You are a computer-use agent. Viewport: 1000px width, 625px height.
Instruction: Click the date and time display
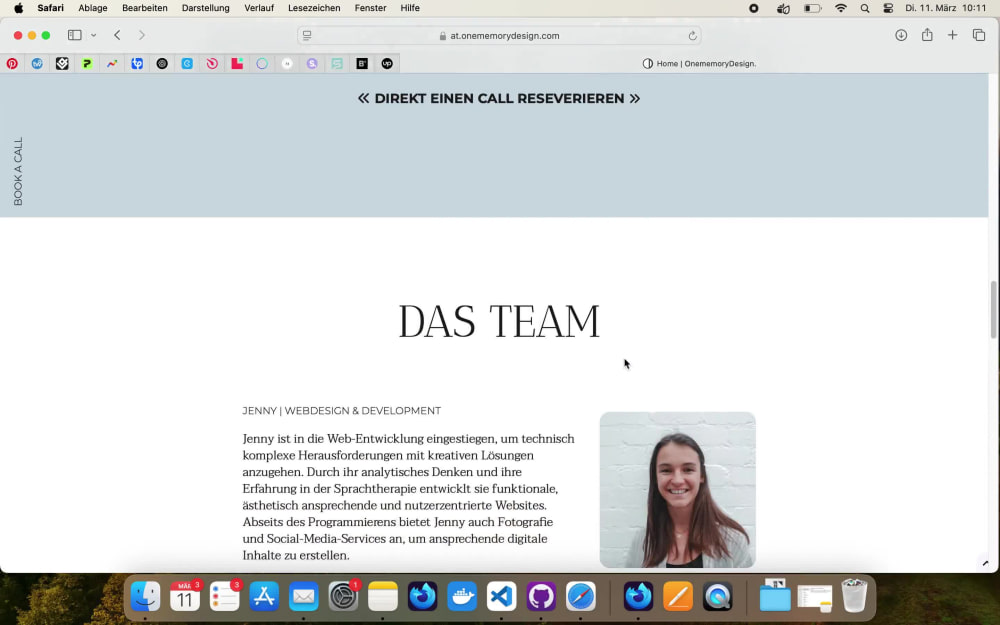tap(946, 8)
